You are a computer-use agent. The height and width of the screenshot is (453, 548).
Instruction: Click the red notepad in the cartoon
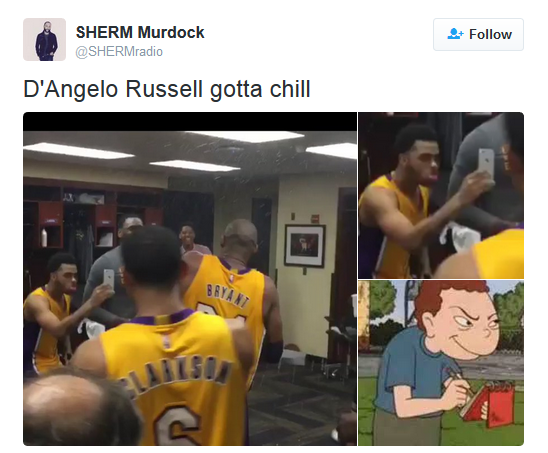489,403
